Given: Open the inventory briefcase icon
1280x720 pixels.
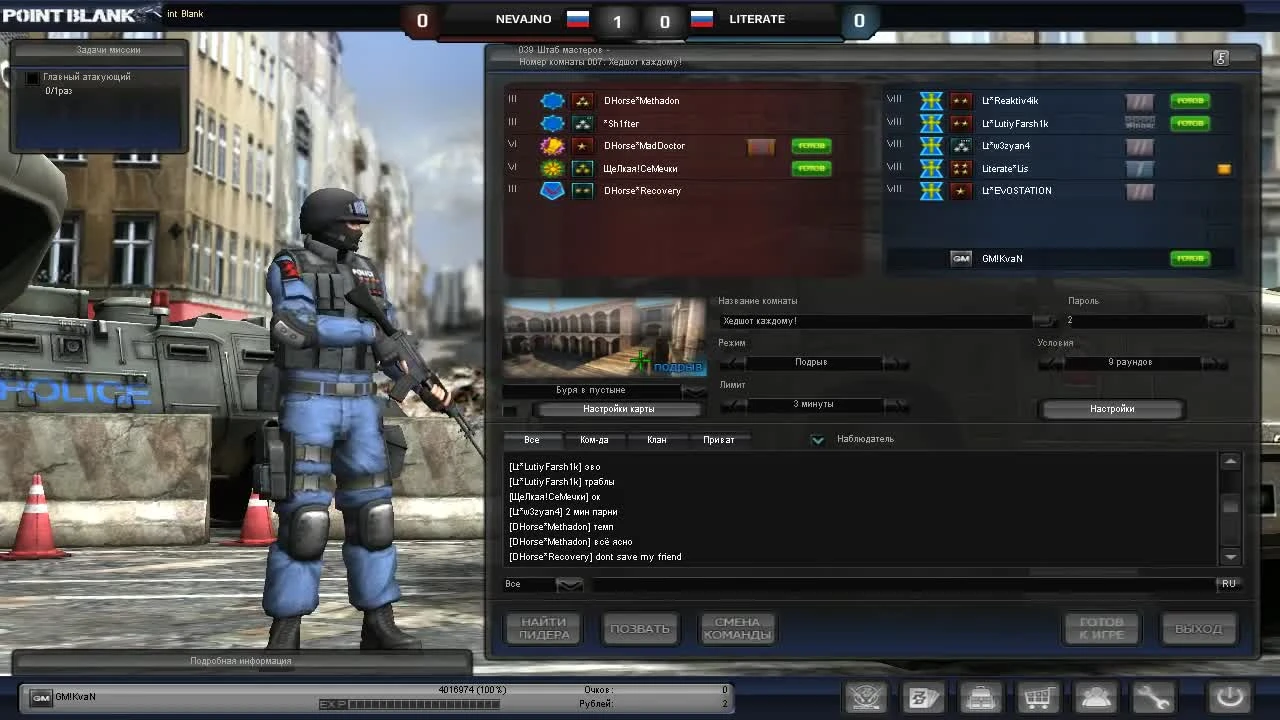Looking at the screenshot, I should click(x=981, y=697).
